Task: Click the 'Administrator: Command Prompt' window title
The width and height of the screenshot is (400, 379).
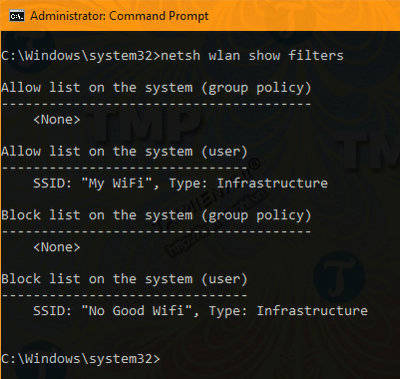Action: pyautogui.click(x=119, y=16)
